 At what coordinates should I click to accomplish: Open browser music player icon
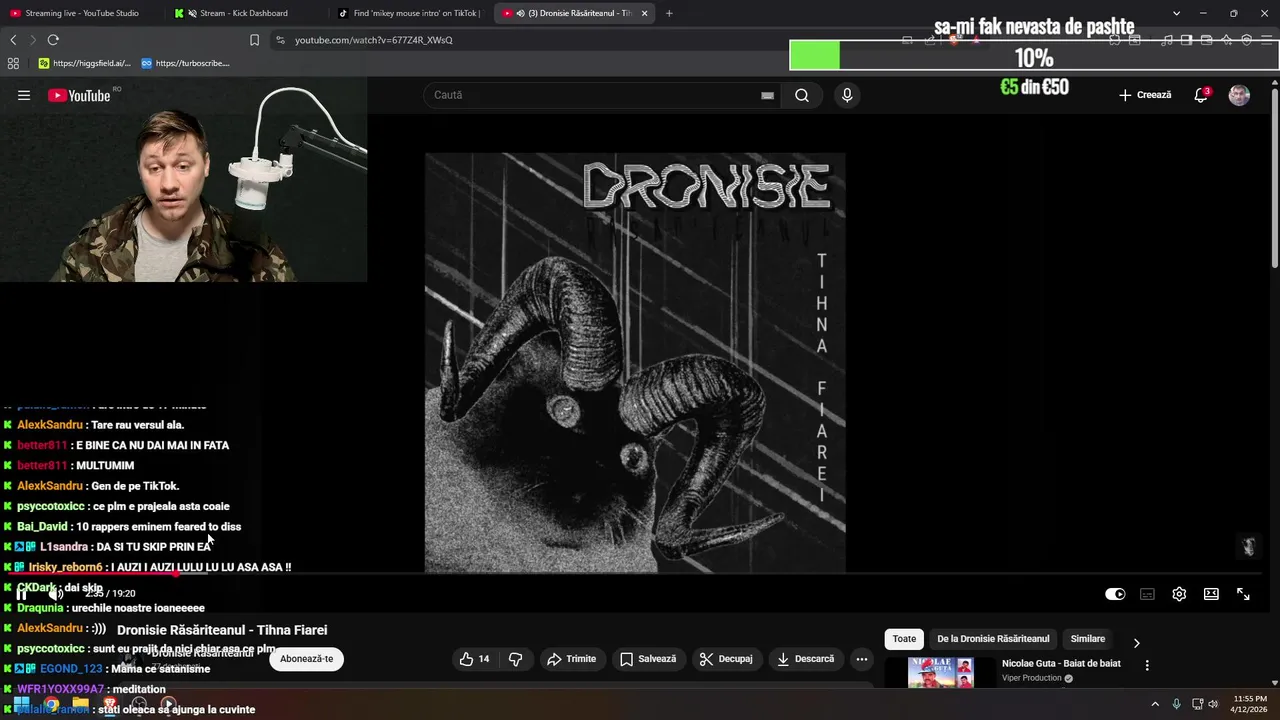click(x=1167, y=40)
